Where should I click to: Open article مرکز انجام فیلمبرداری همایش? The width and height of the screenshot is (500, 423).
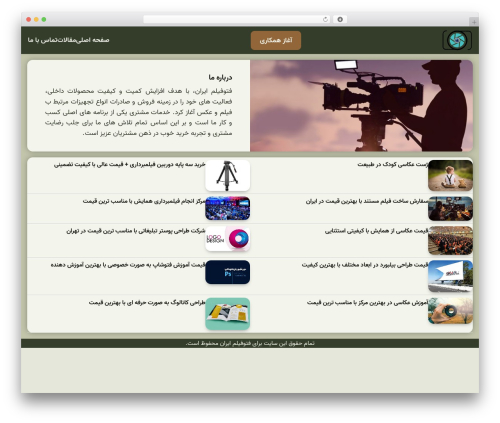click(144, 201)
